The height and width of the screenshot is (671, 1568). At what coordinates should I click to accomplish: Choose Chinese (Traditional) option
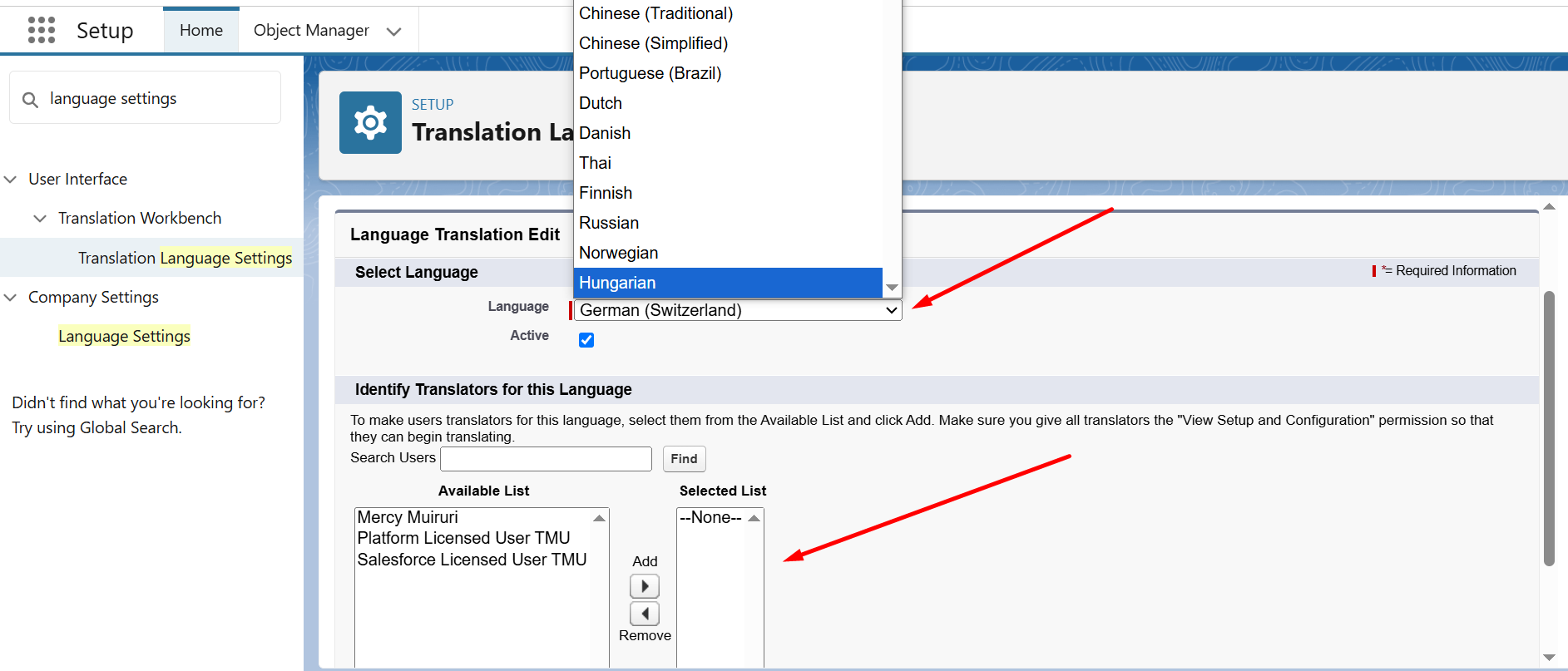click(728, 13)
